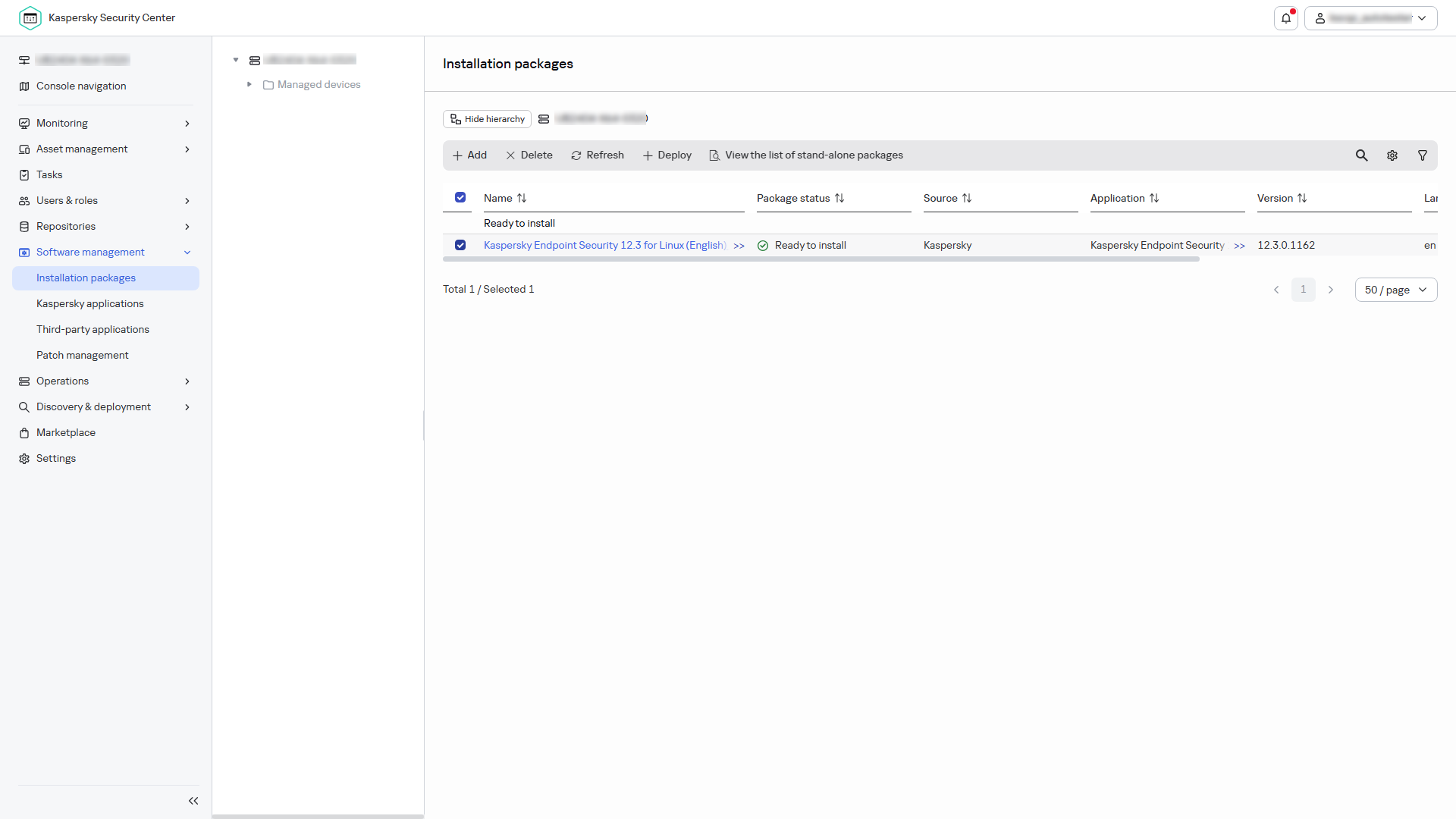Sort by Name column arrows
This screenshot has height=819, width=1456.
[522, 198]
